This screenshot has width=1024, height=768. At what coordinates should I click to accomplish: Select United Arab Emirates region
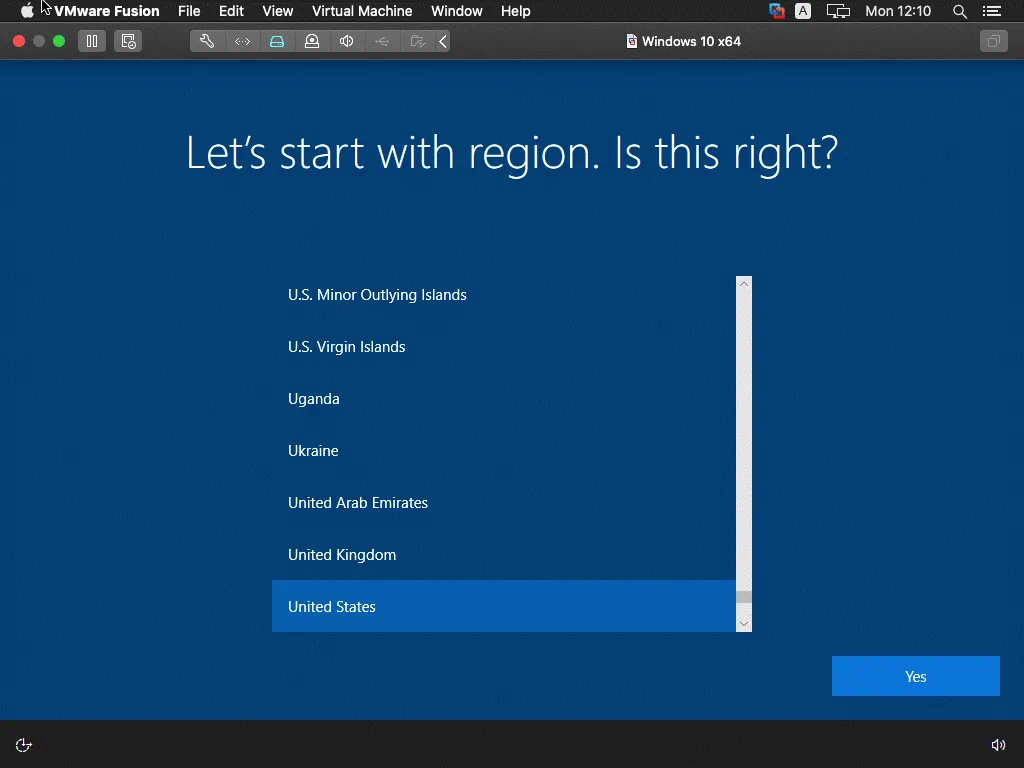358,503
